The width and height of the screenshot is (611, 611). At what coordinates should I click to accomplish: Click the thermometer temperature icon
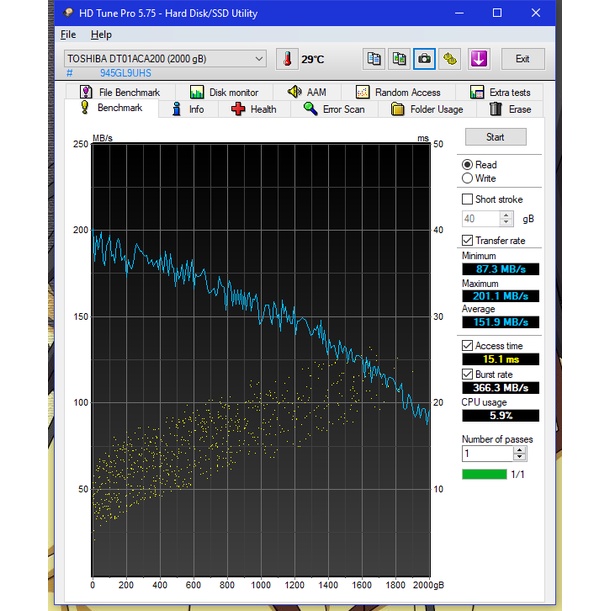(x=287, y=59)
